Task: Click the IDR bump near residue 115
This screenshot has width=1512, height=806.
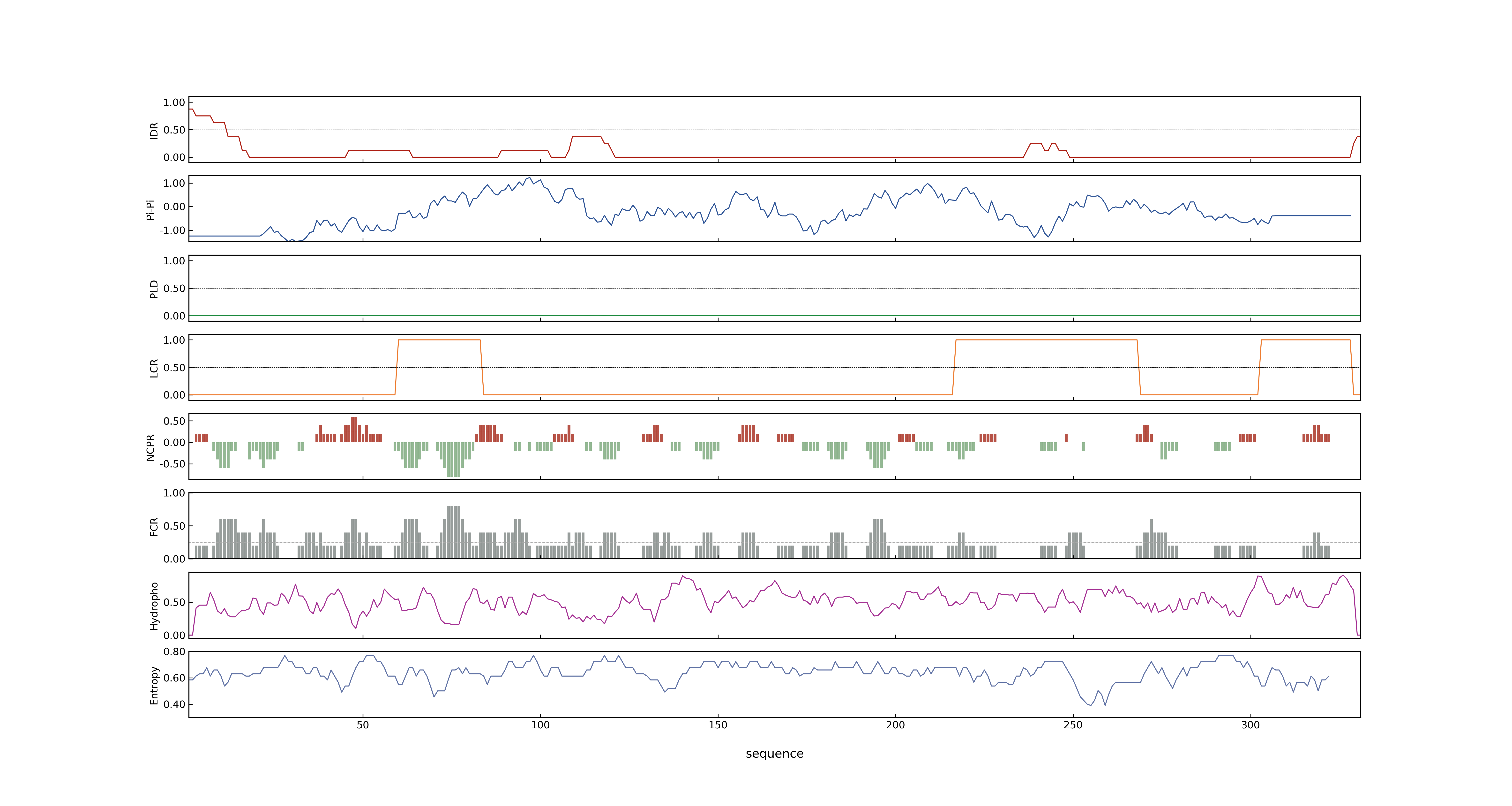Action: pos(587,137)
